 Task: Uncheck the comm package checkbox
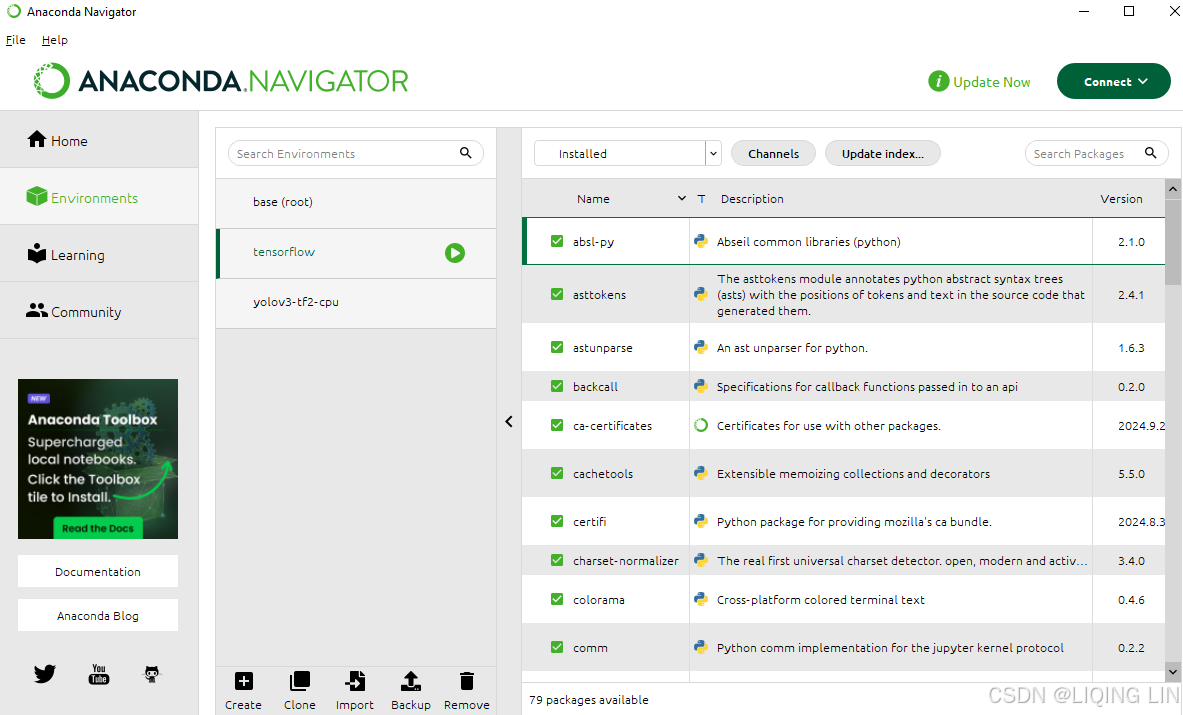pyautogui.click(x=557, y=647)
